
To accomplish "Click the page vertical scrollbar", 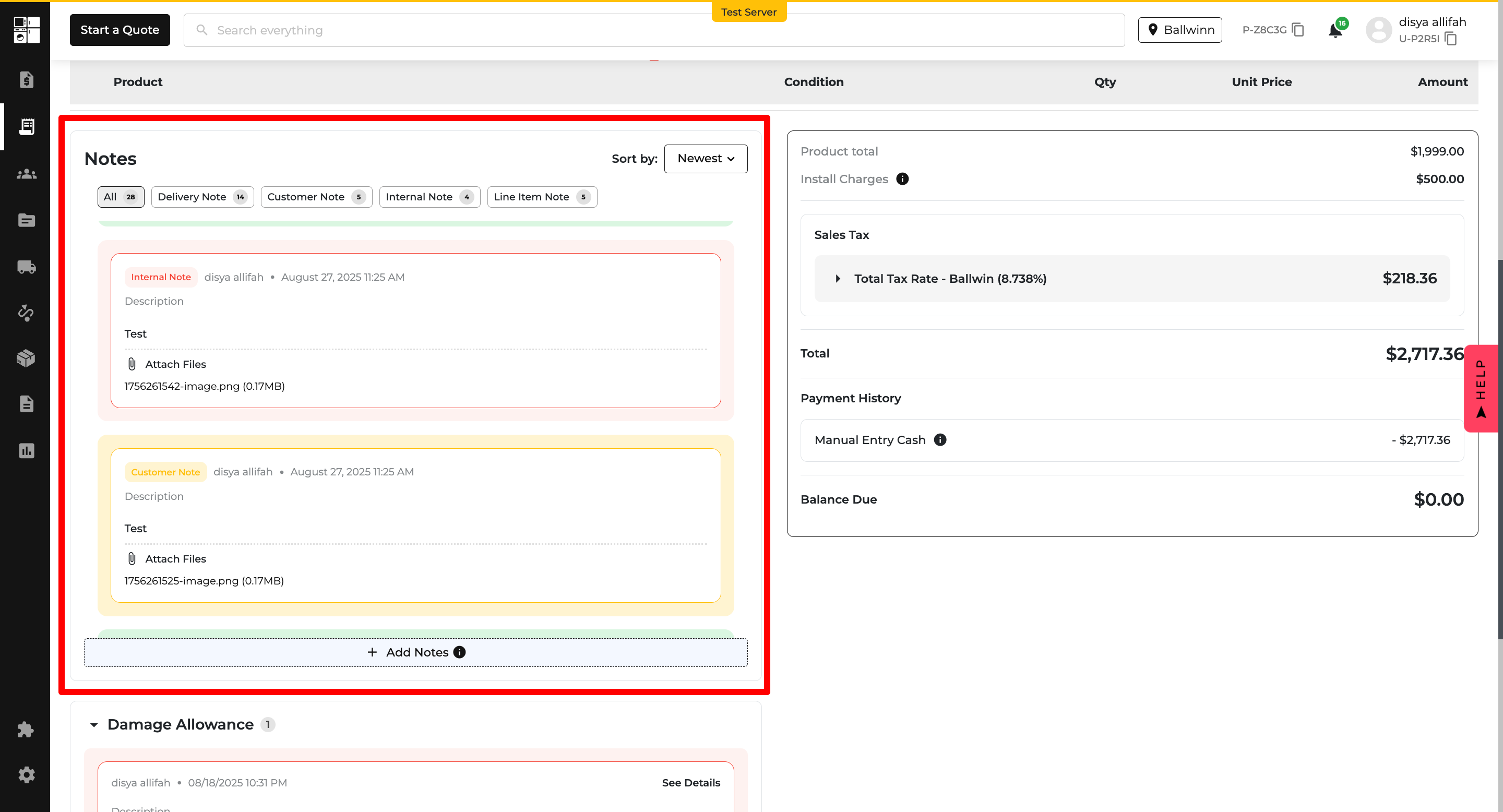I will [x=1500, y=449].
